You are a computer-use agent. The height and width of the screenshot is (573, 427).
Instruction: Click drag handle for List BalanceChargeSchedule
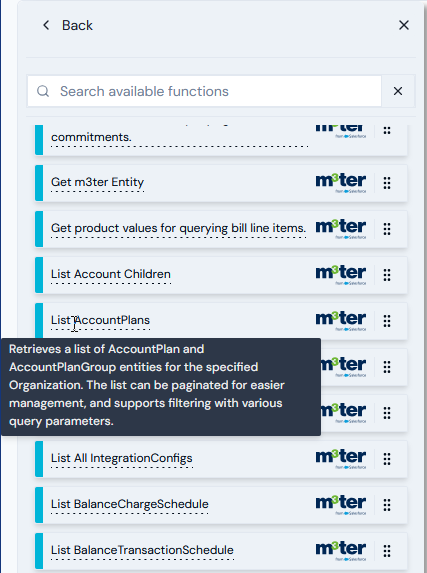387,505
